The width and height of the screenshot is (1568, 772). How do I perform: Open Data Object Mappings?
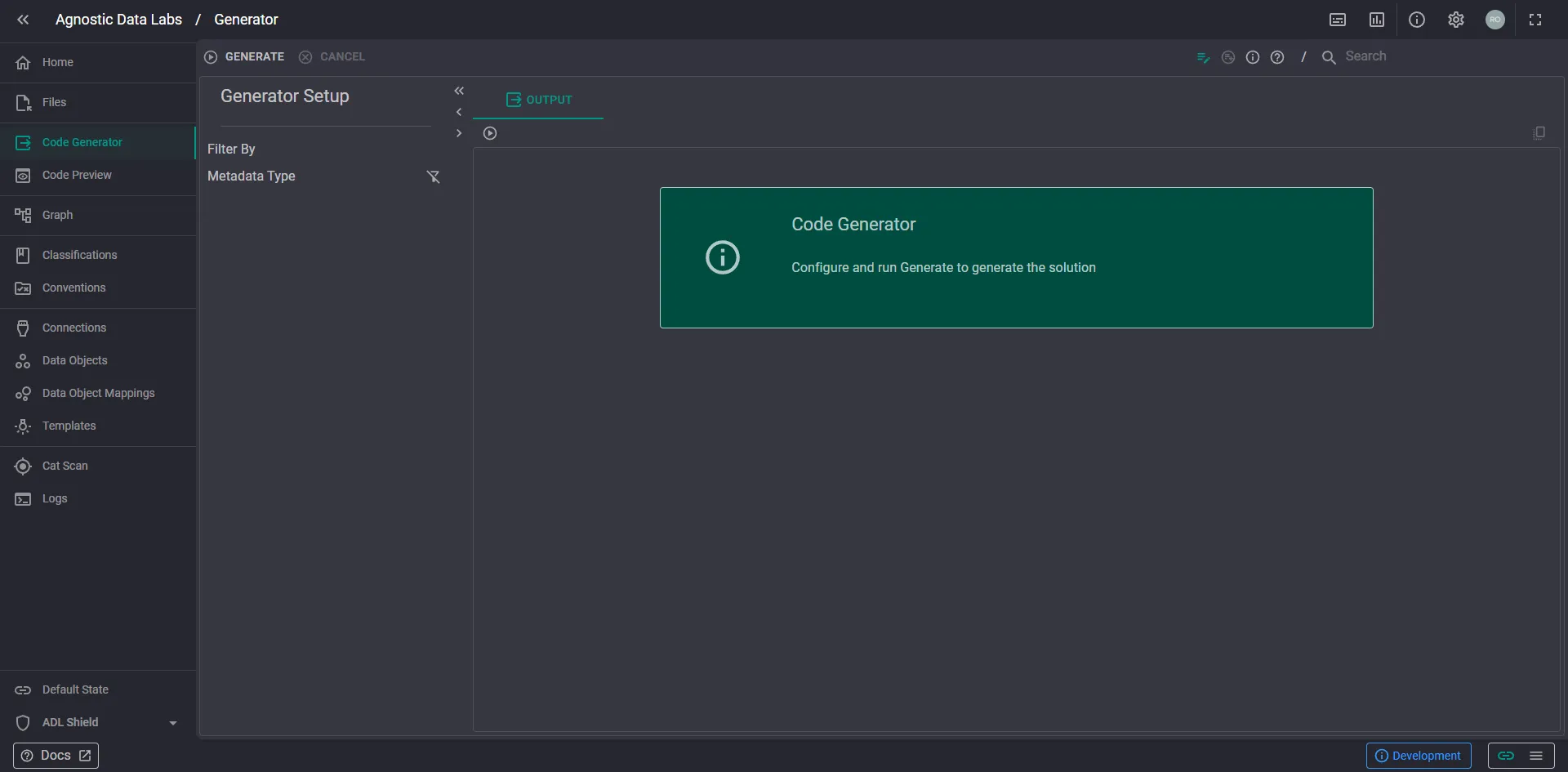pyautogui.click(x=97, y=393)
